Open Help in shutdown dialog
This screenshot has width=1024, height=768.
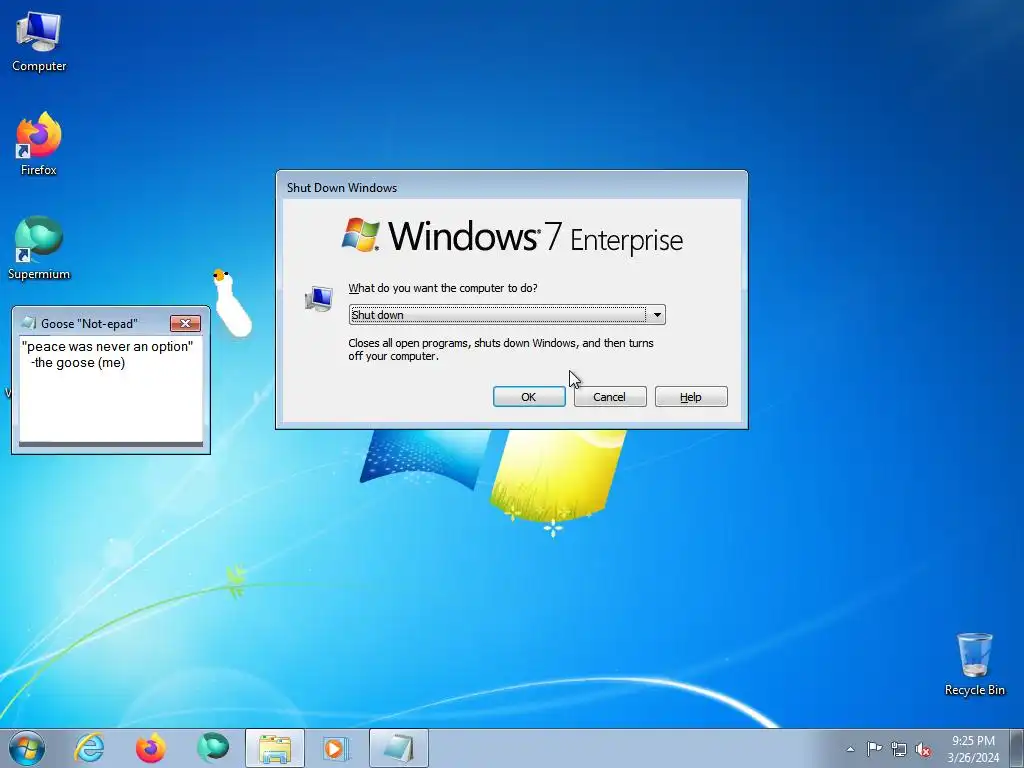coord(691,396)
